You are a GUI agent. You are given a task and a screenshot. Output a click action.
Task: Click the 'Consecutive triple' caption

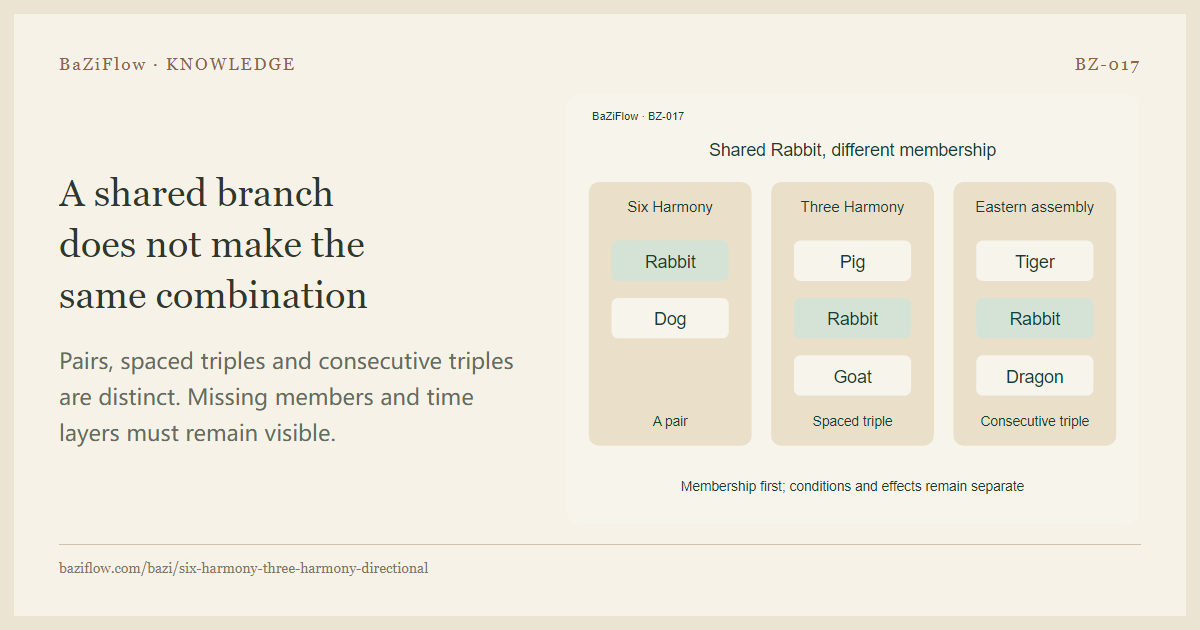coord(1034,421)
